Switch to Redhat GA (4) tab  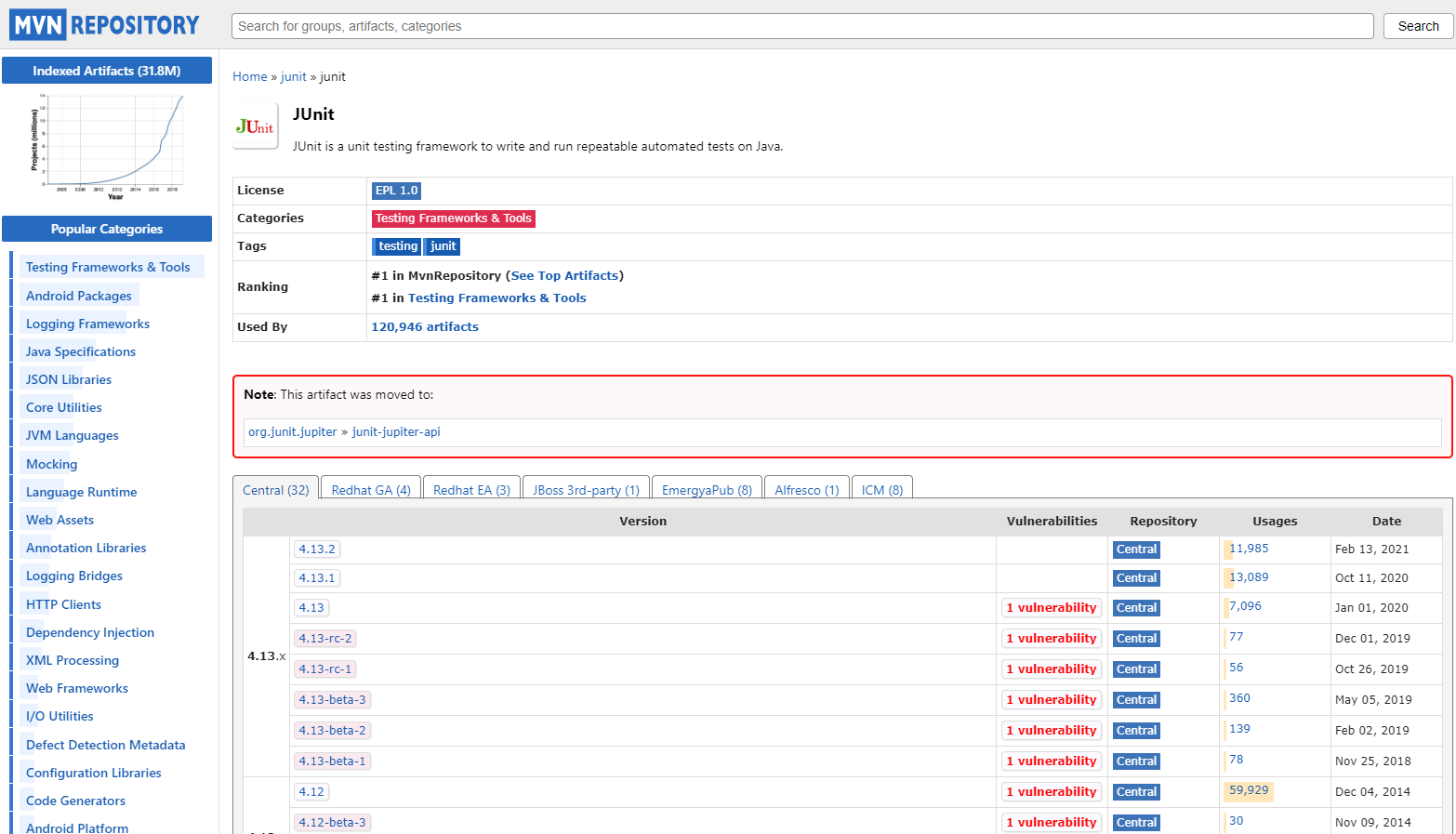point(371,489)
